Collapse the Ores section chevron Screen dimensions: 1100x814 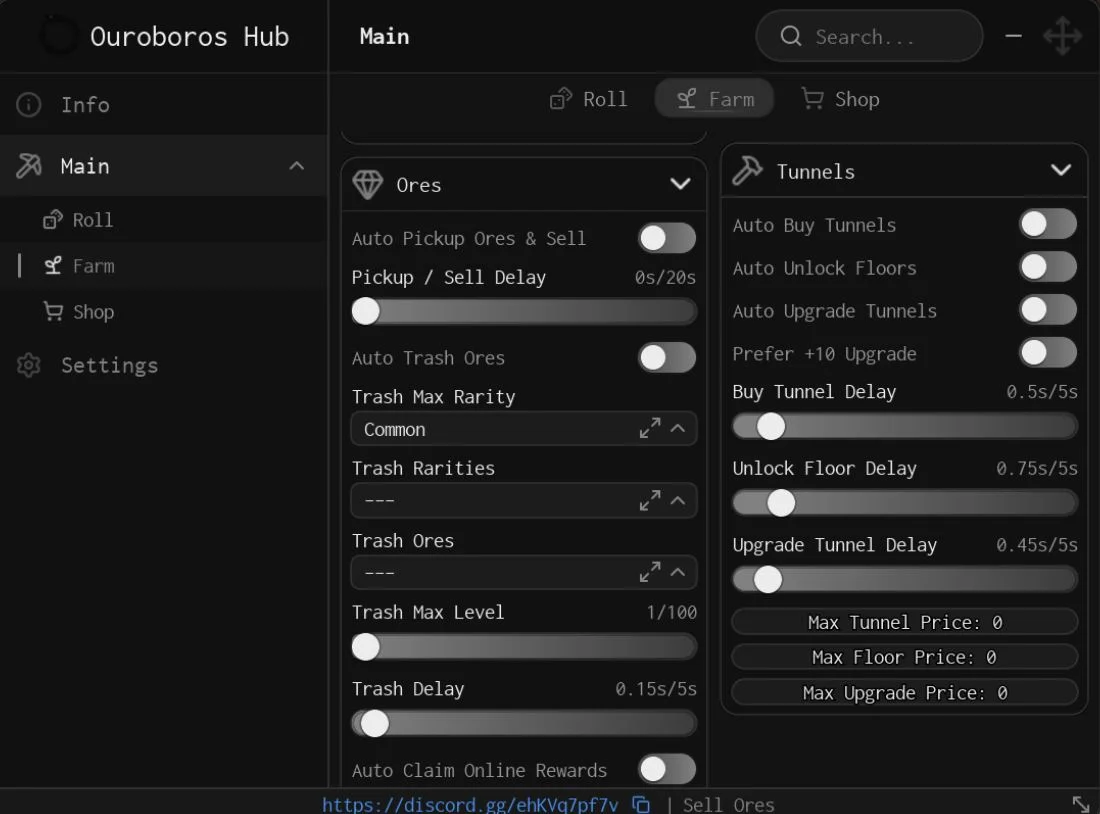[x=680, y=184]
